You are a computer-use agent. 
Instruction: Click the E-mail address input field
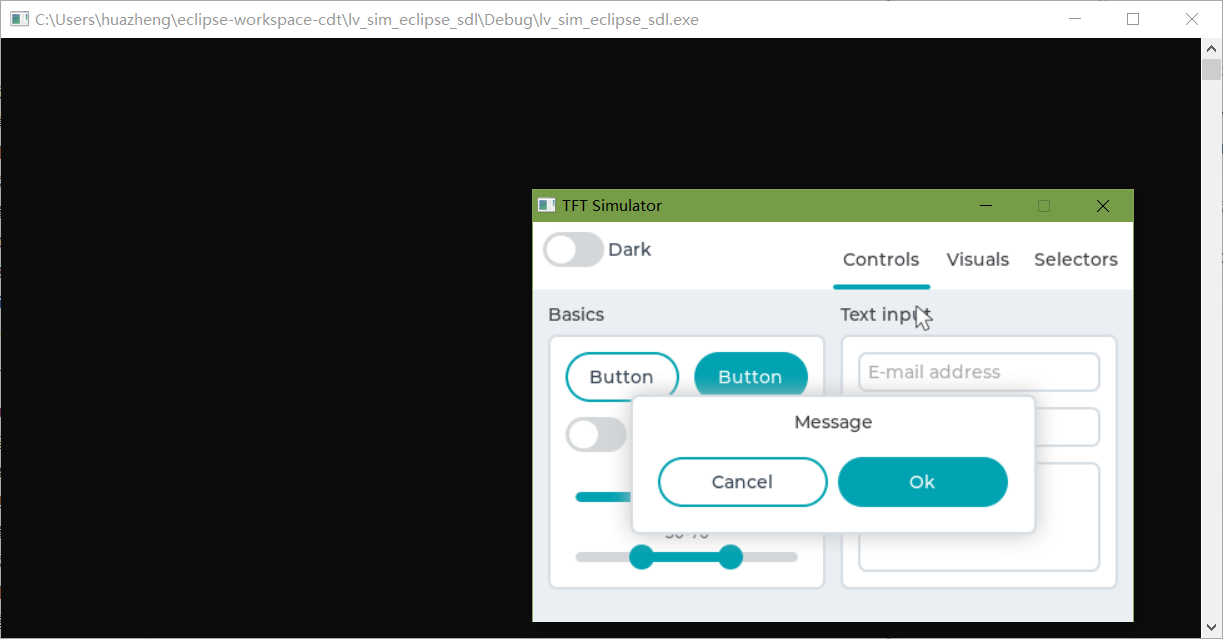click(978, 371)
